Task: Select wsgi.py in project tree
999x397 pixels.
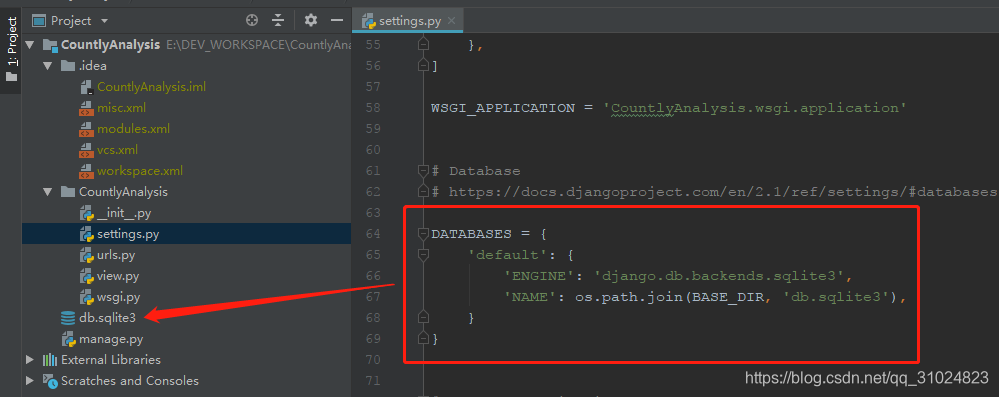Action: pyautogui.click(x=119, y=297)
